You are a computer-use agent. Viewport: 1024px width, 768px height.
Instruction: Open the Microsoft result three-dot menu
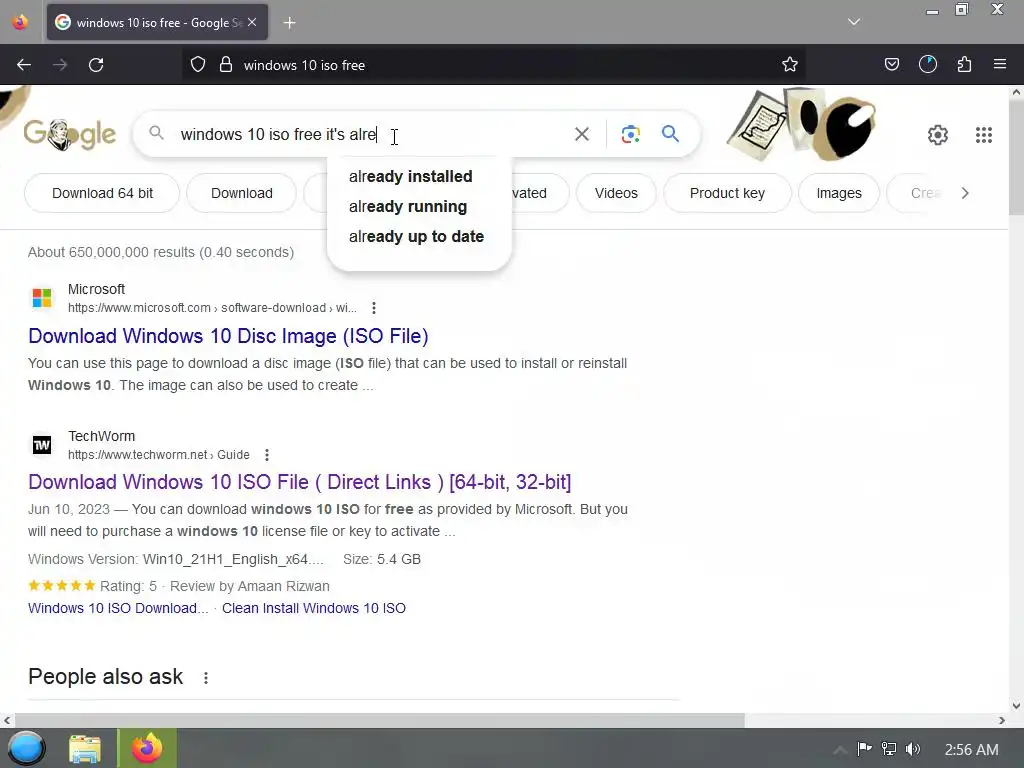[374, 308]
